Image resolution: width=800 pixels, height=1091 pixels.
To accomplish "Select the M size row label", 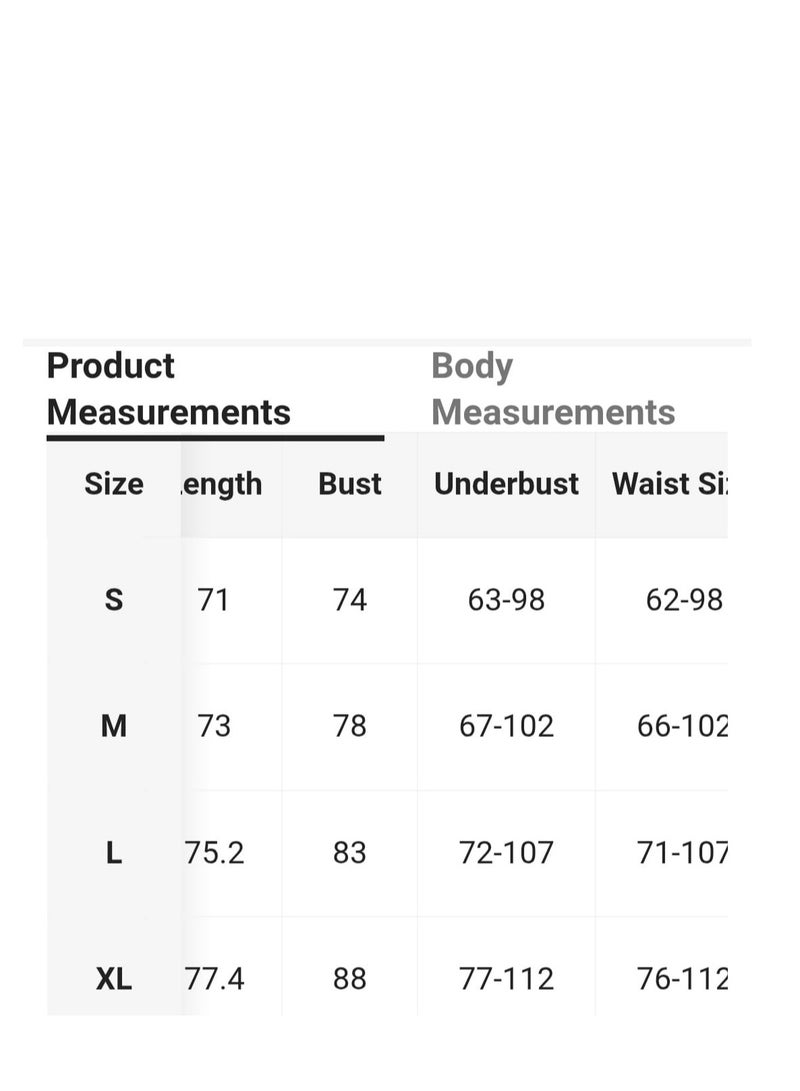I will (x=114, y=726).
